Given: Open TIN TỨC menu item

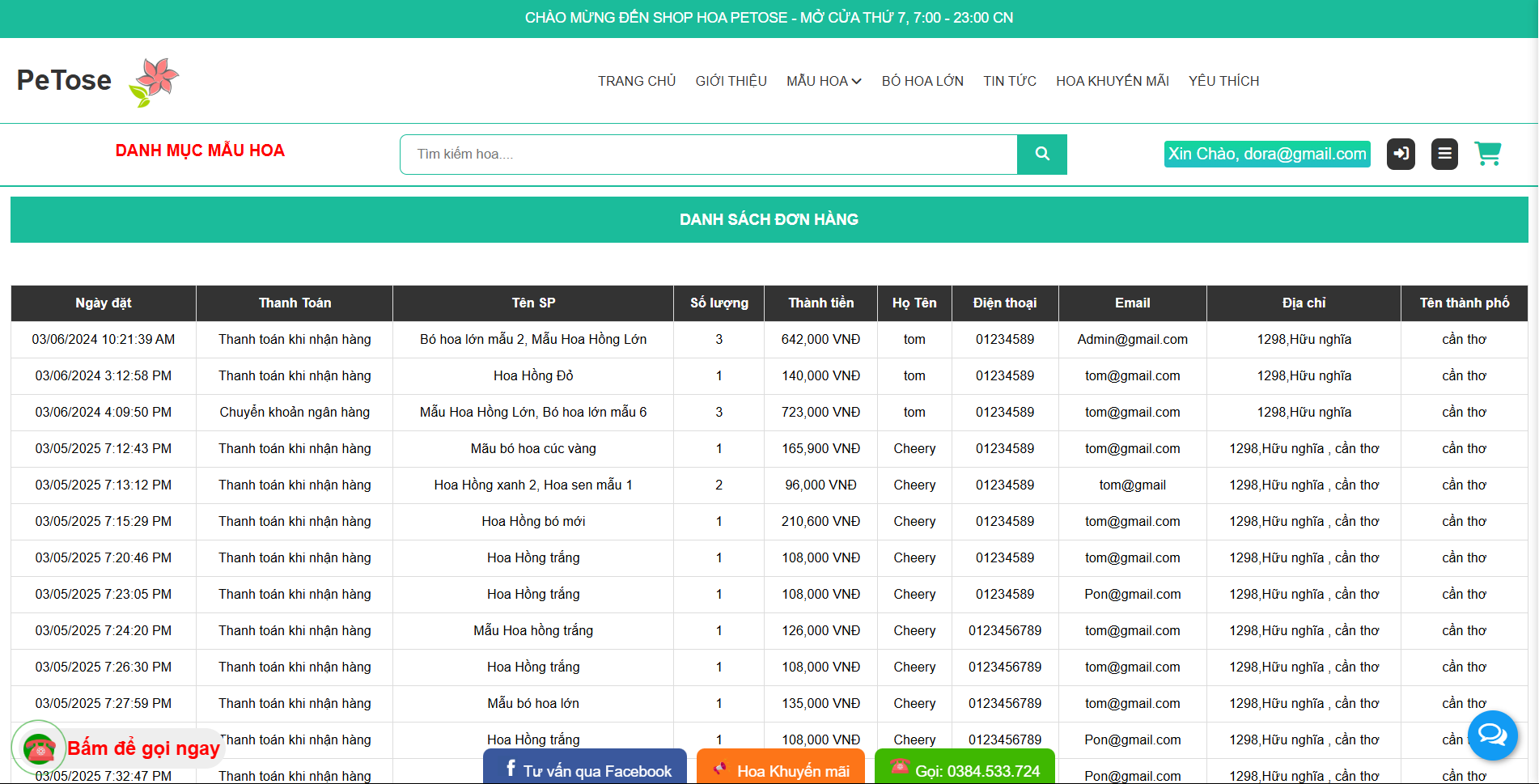Looking at the screenshot, I should click(1010, 81).
